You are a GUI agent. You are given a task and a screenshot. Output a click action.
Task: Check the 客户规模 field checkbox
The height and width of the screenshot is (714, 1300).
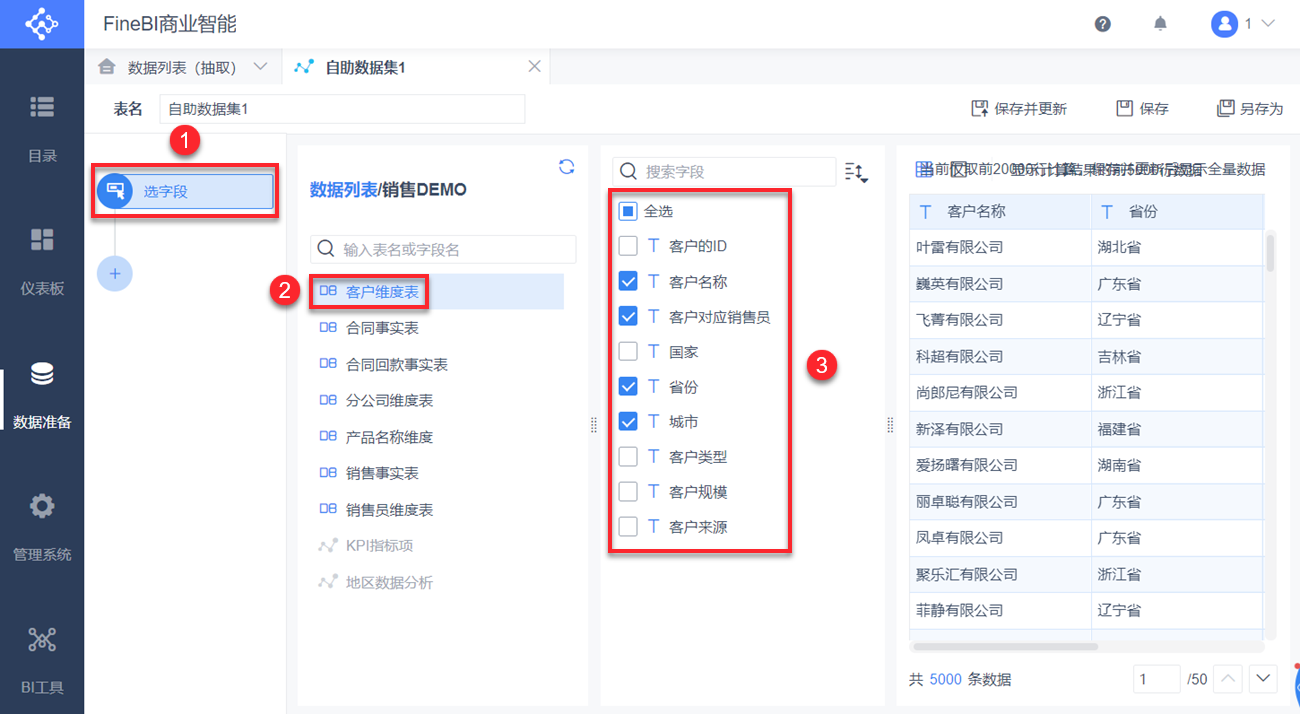tap(628, 492)
